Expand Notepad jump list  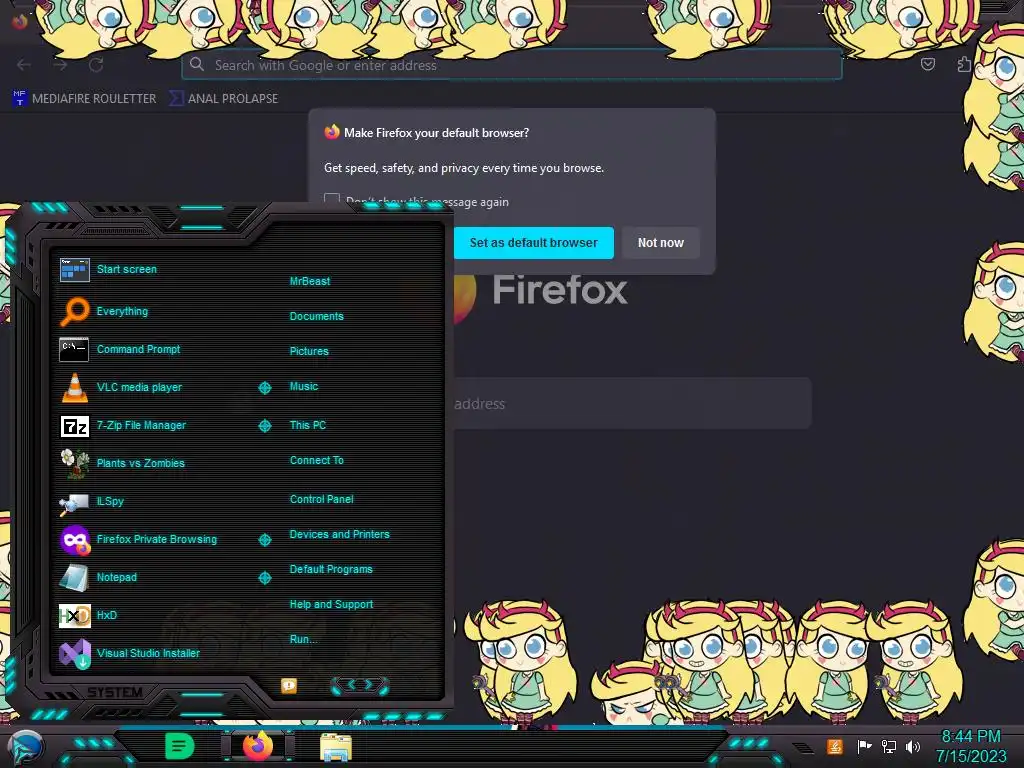click(264, 578)
